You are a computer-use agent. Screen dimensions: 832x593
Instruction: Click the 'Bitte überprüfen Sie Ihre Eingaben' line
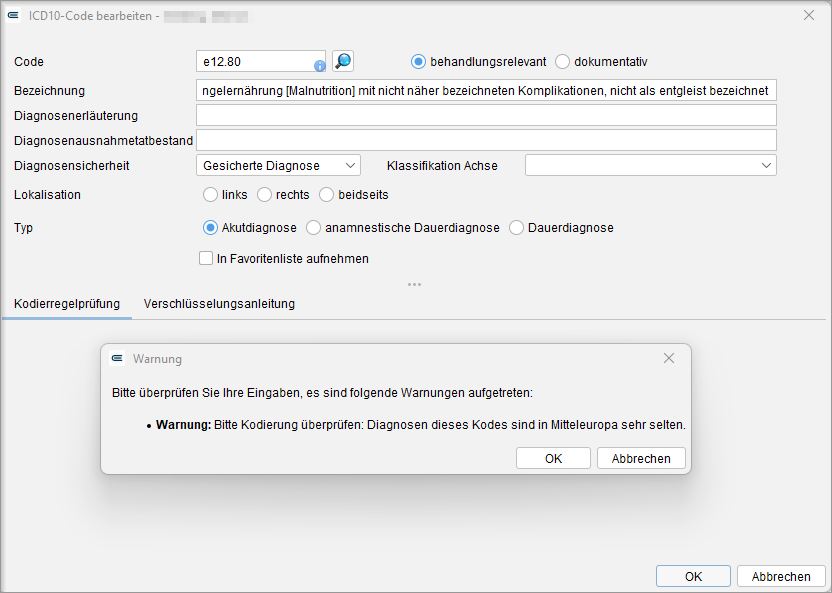(x=322, y=393)
